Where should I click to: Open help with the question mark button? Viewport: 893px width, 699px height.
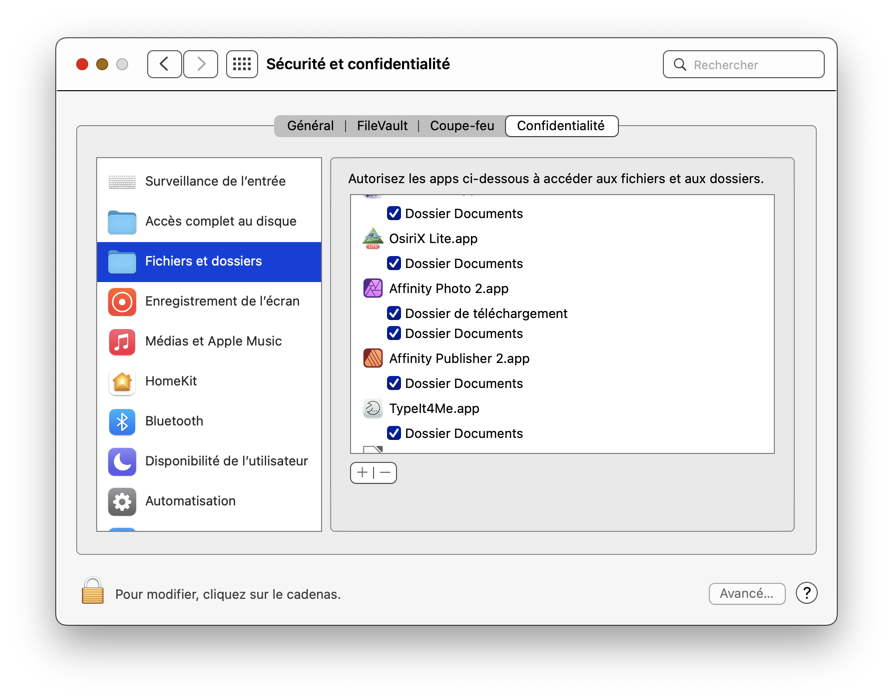pyautogui.click(x=807, y=593)
